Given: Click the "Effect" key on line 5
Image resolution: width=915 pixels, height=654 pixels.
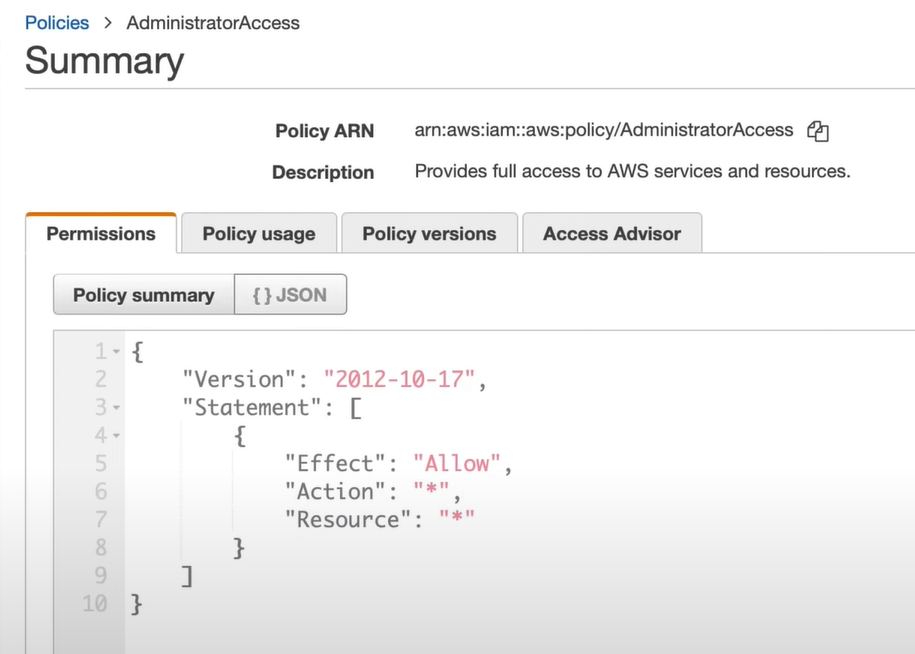Looking at the screenshot, I should coord(336,464).
